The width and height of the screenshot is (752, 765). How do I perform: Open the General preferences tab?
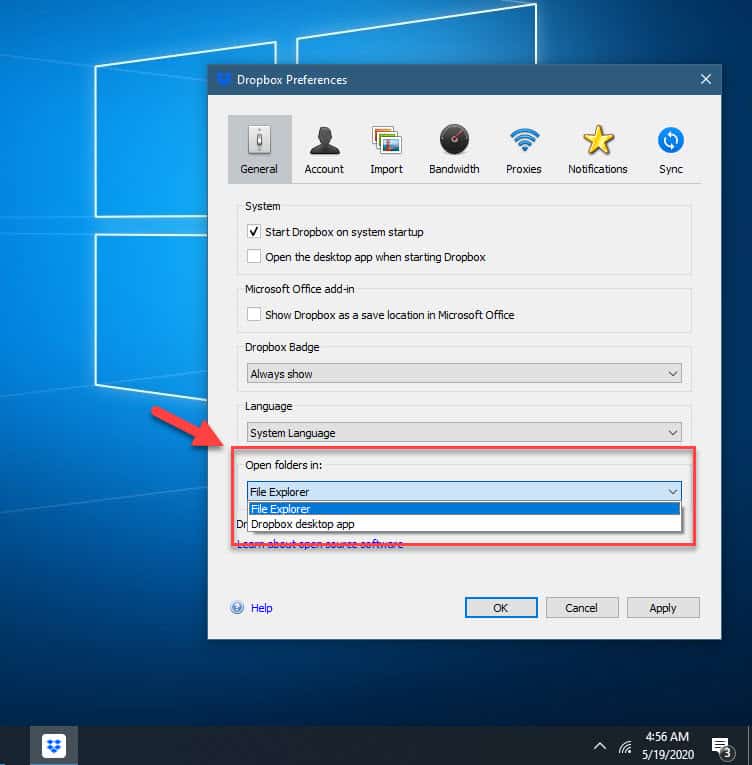pyautogui.click(x=259, y=149)
